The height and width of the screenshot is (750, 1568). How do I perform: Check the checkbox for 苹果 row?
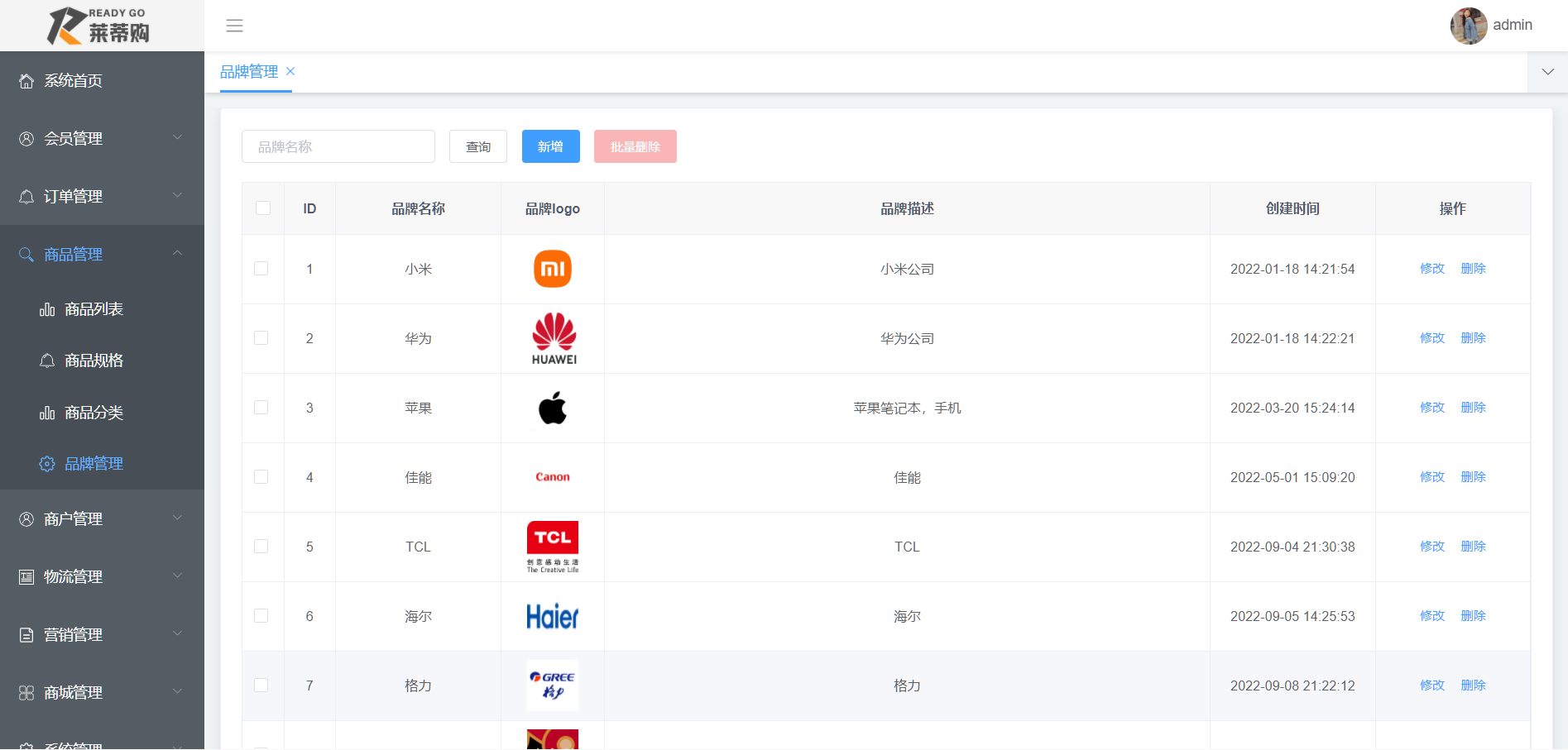coord(261,408)
